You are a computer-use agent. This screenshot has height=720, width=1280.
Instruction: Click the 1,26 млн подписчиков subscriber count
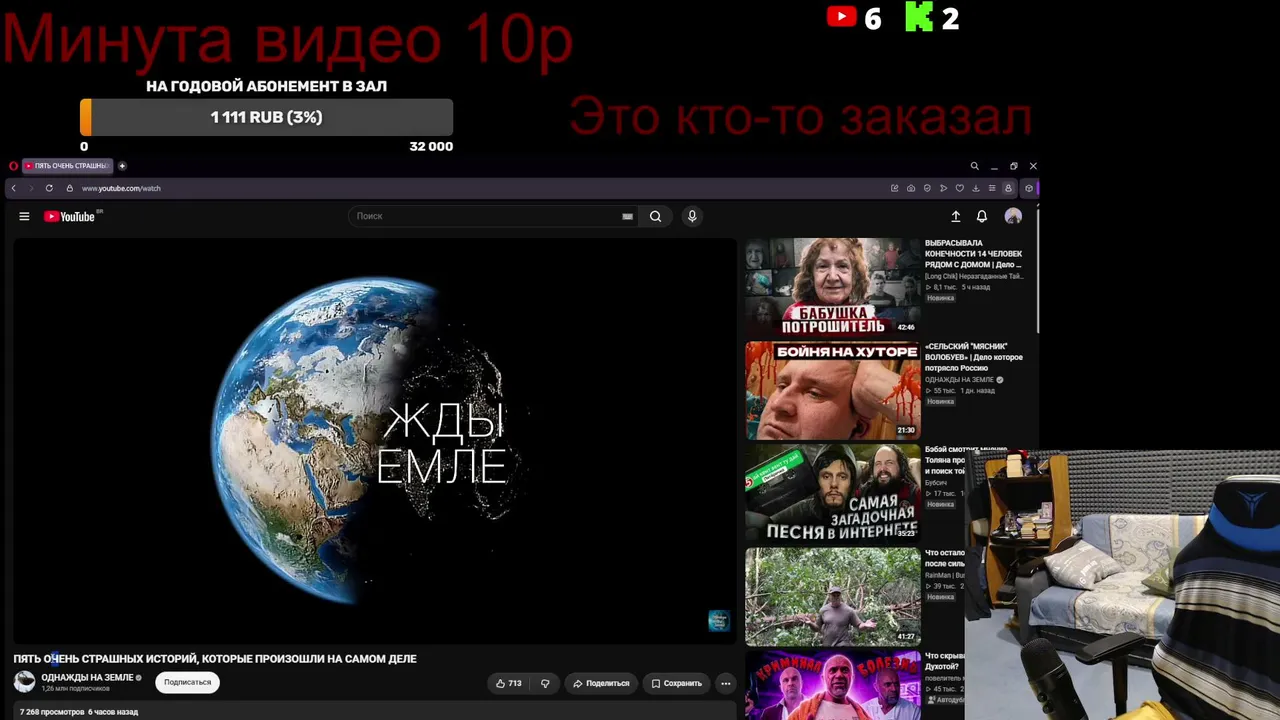click(75, 689)
